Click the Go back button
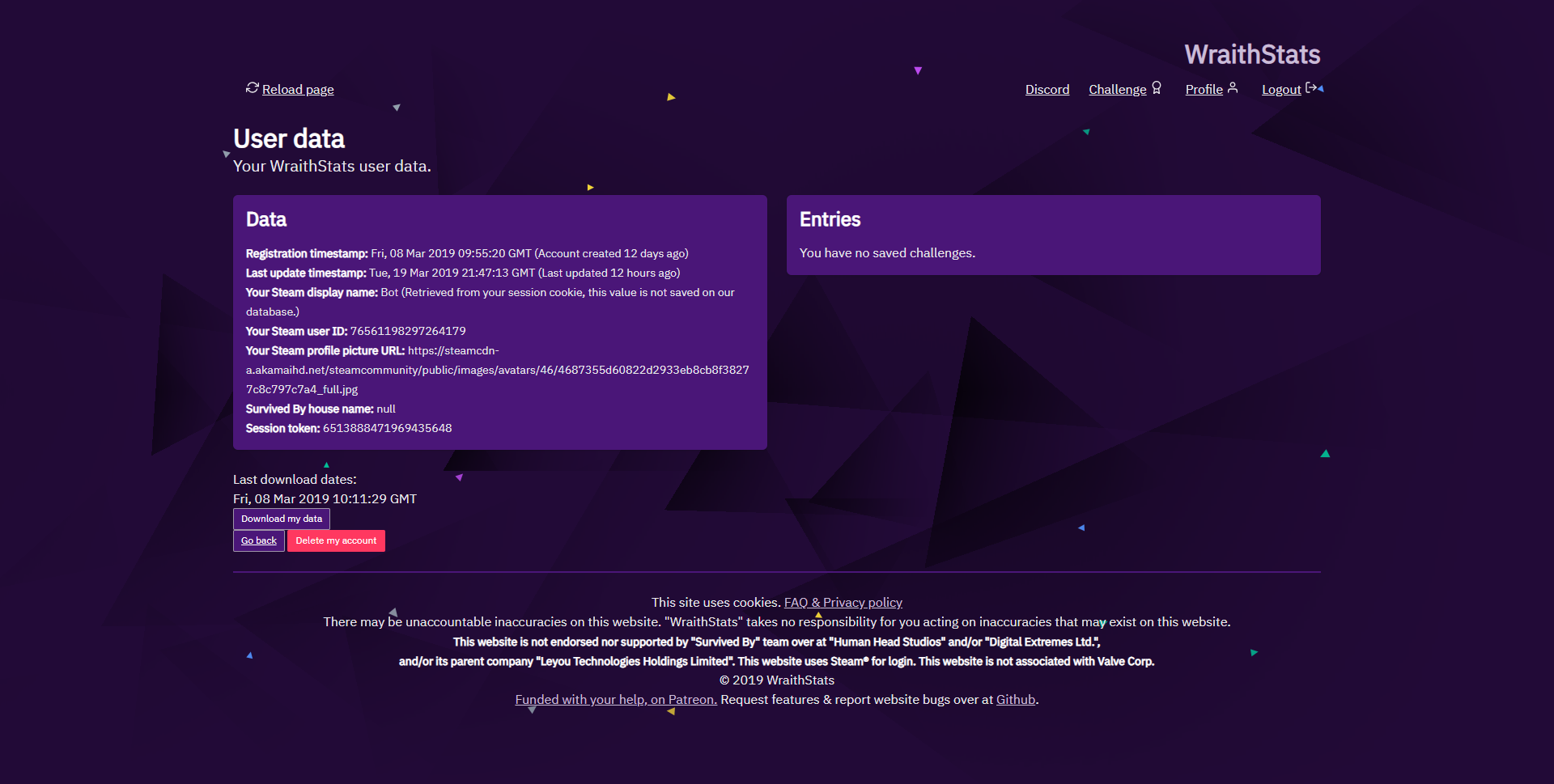The width and height of the screenshot is (1554, 784). 258,540
